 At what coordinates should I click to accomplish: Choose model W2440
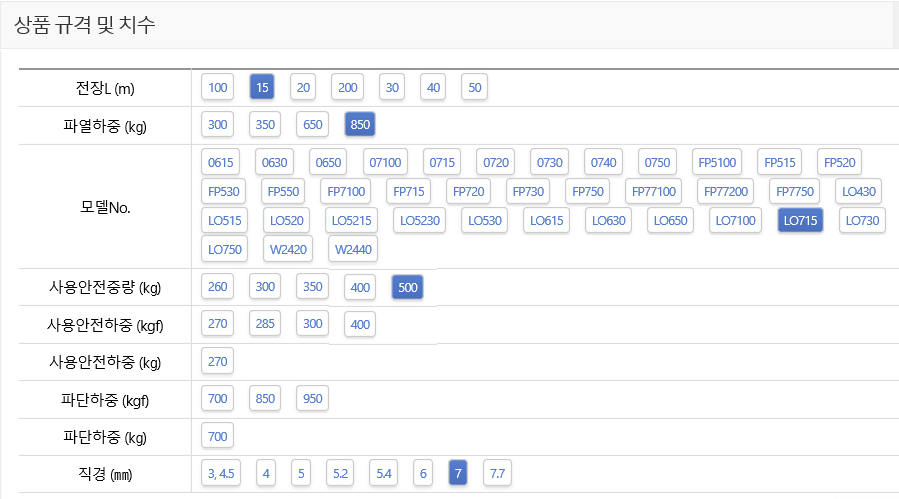click(351, 249)
